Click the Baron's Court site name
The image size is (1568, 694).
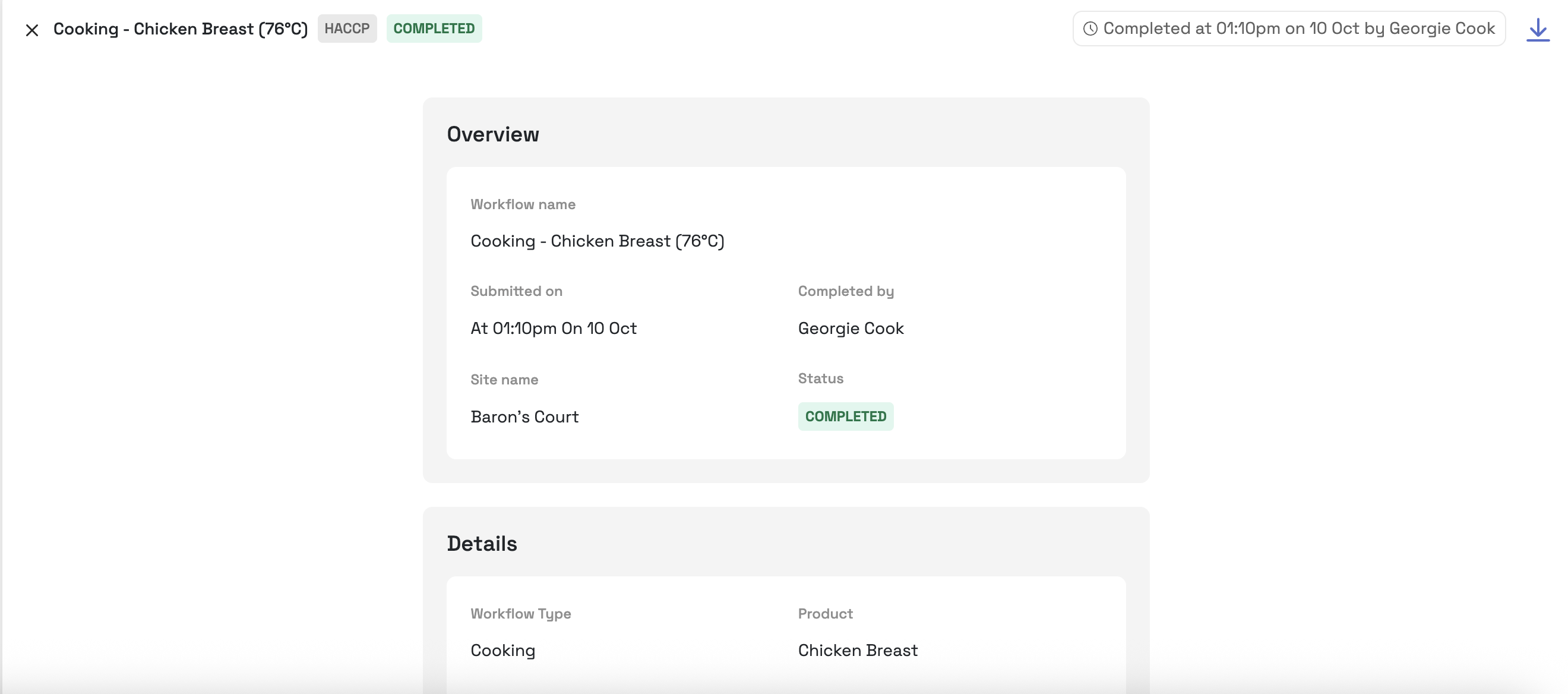point(524,417)
